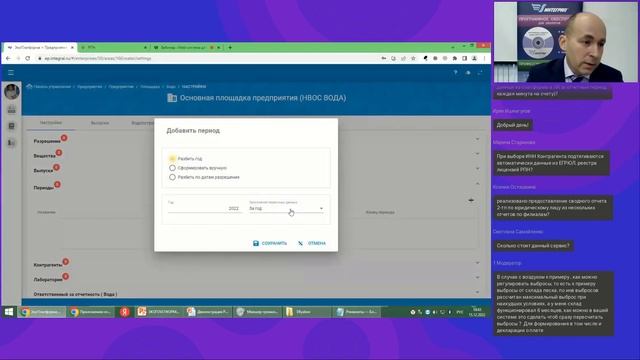640x360 pixels.
Task: Open the hamburger menu in the blue header
Action: point(11,73)
